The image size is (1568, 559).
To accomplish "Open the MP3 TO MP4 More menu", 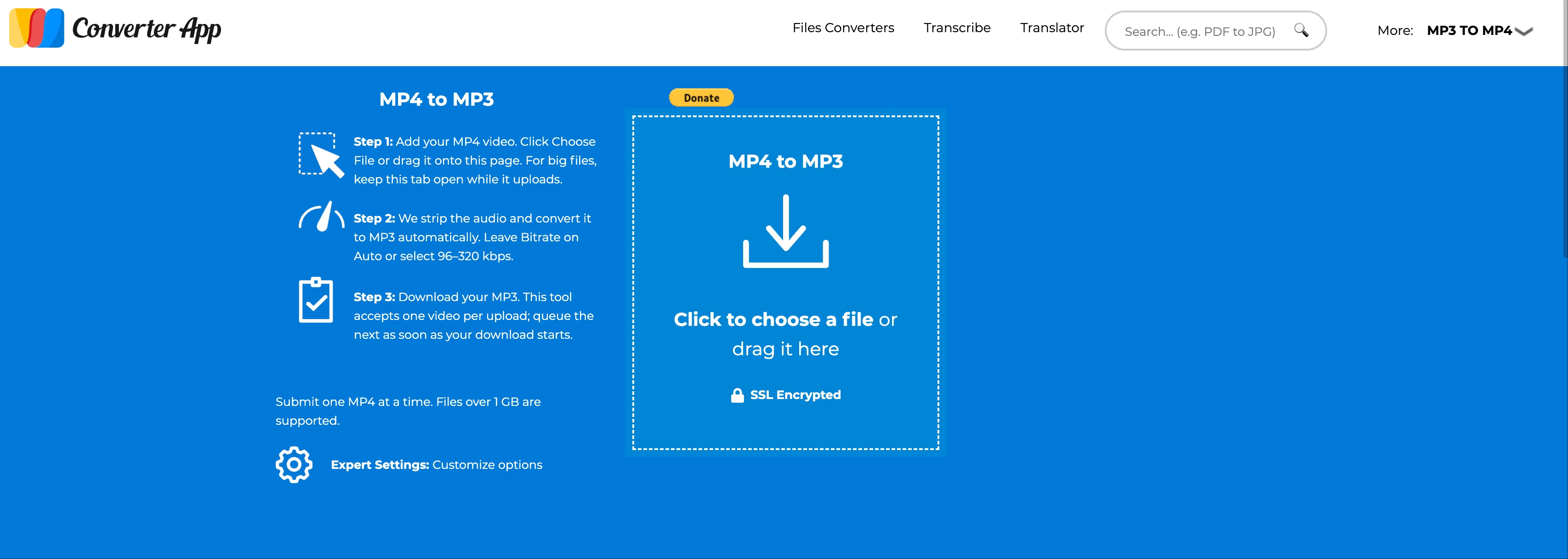I will click(1468, 30).
